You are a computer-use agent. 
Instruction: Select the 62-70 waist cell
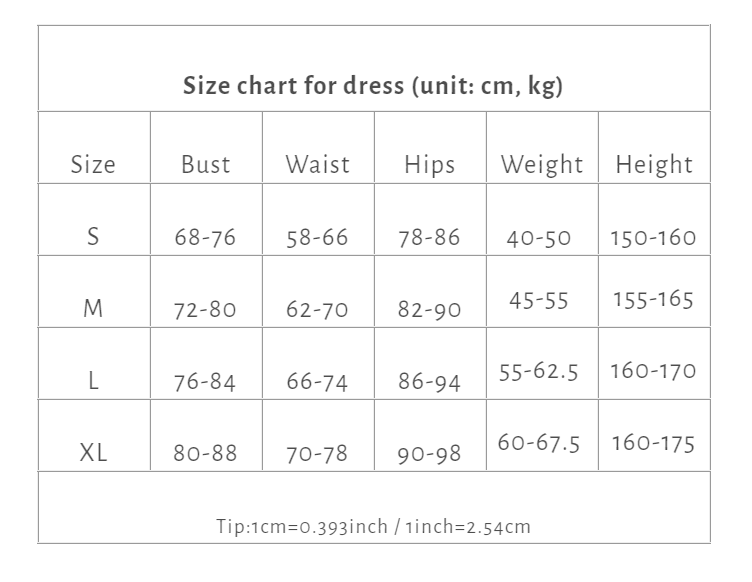317,310
